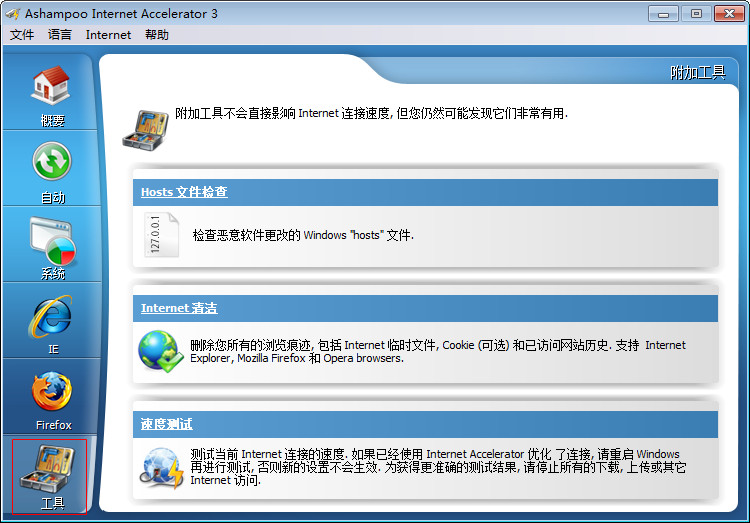Screen dimensions: 750x523
Task: Open the Hosts 文件检查 link
Action: [x=184, y=192]
